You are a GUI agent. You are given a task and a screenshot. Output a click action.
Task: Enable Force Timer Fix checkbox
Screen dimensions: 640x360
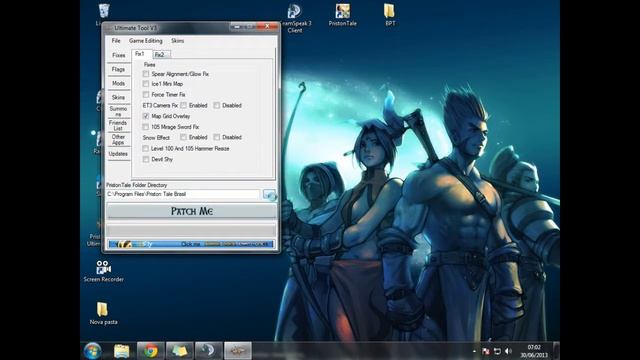coord(146,94)
